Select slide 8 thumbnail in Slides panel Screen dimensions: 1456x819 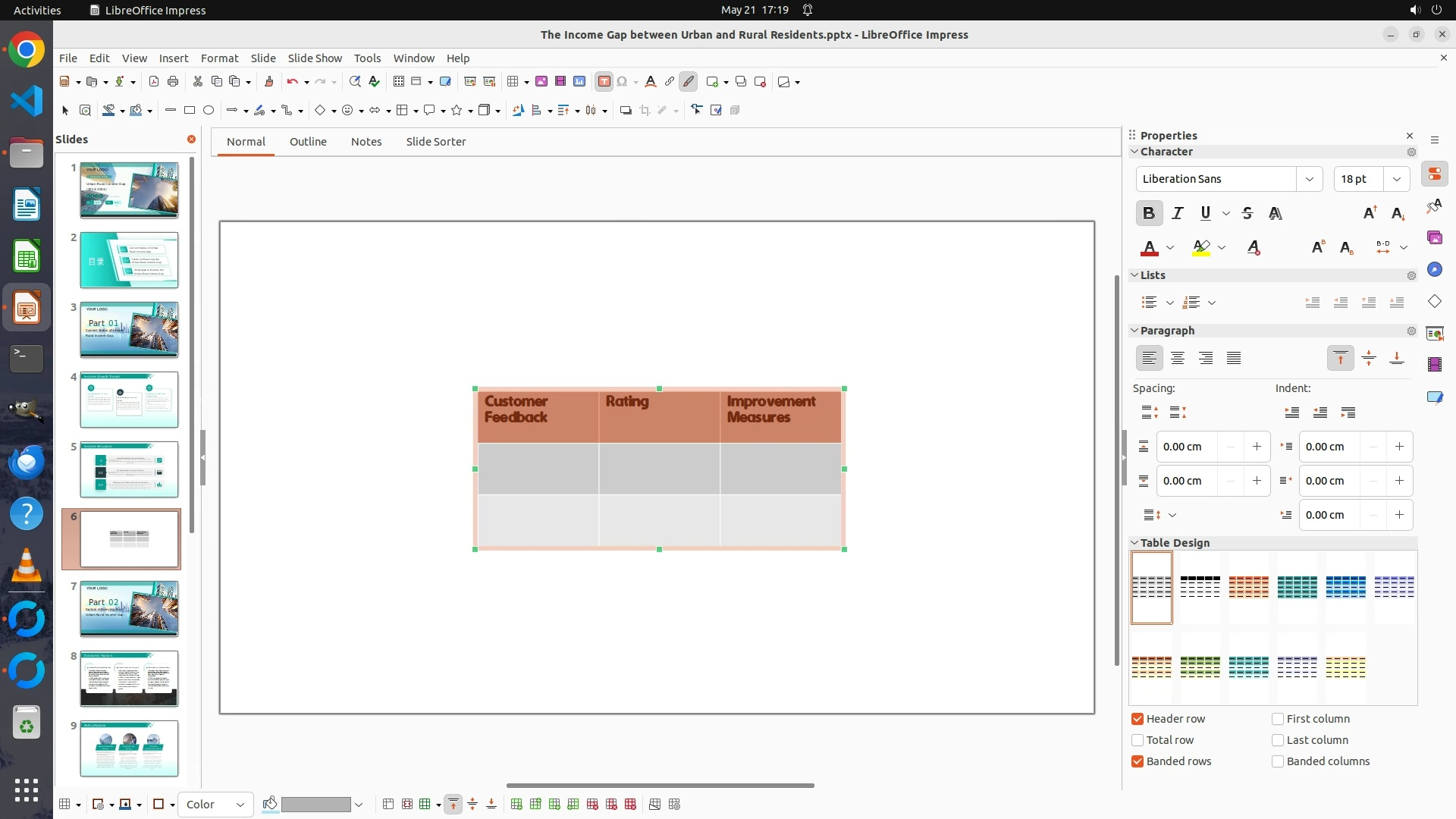point(129,679)
